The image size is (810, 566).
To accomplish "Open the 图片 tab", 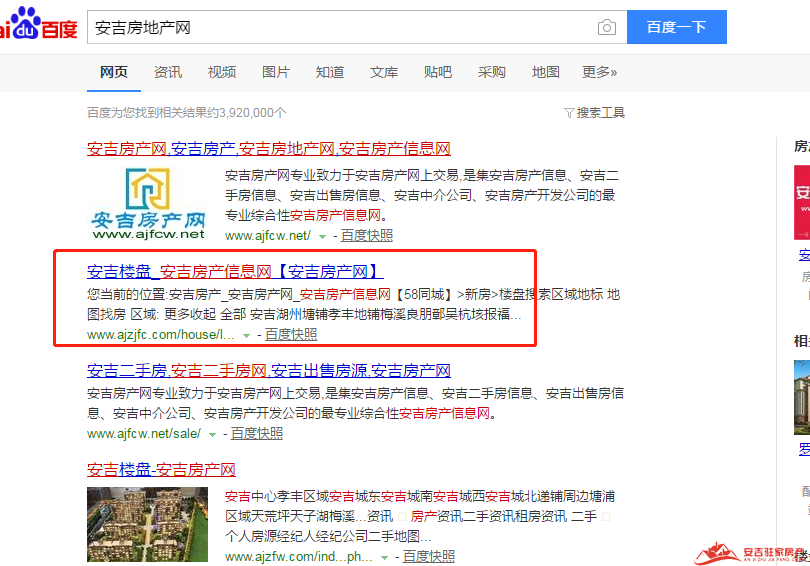I will tap(276, 72).
